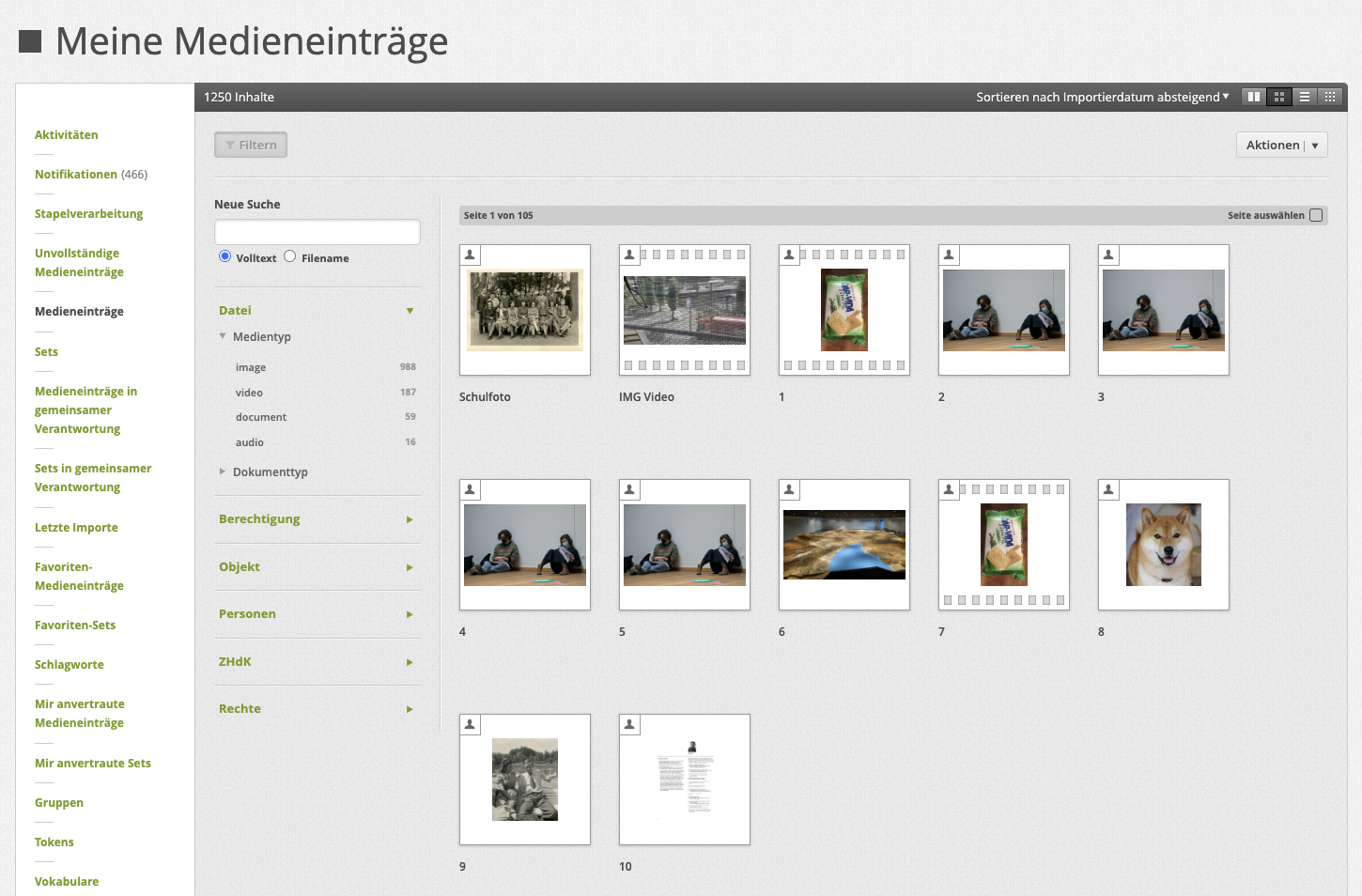The height and width of the screenshot is (896, 1362).
Task: Click the Filtern button
Action: pyautogui.click(x=251, y=145)
